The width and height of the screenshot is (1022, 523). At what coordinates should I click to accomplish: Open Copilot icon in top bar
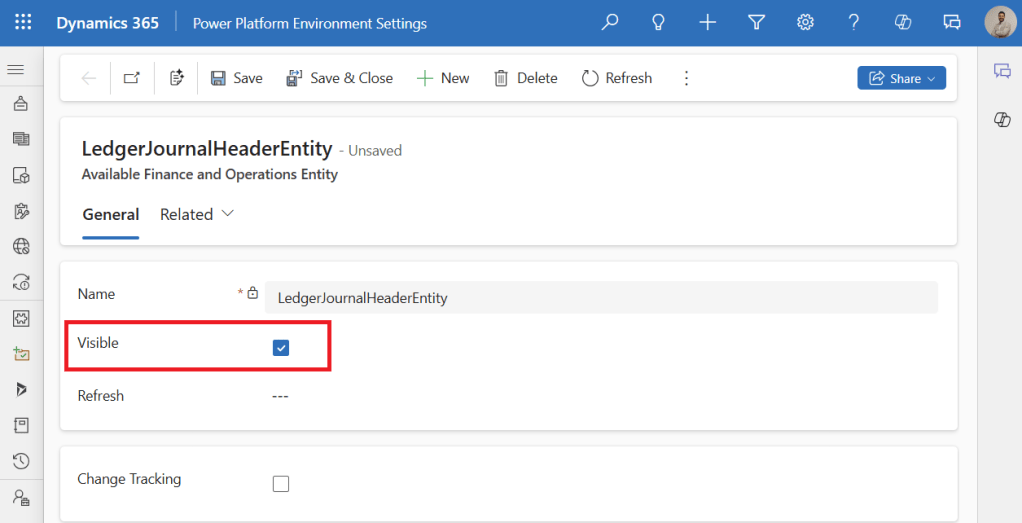pyautogui.click(x=903, y=22)
